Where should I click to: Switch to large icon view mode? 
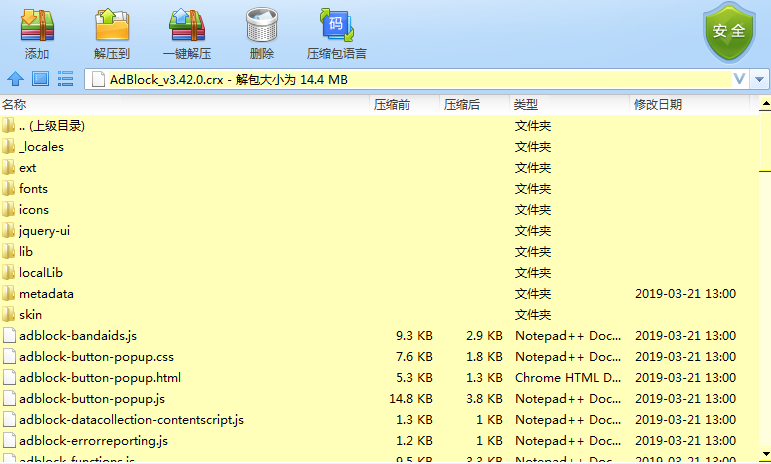[x=40, y=79]
